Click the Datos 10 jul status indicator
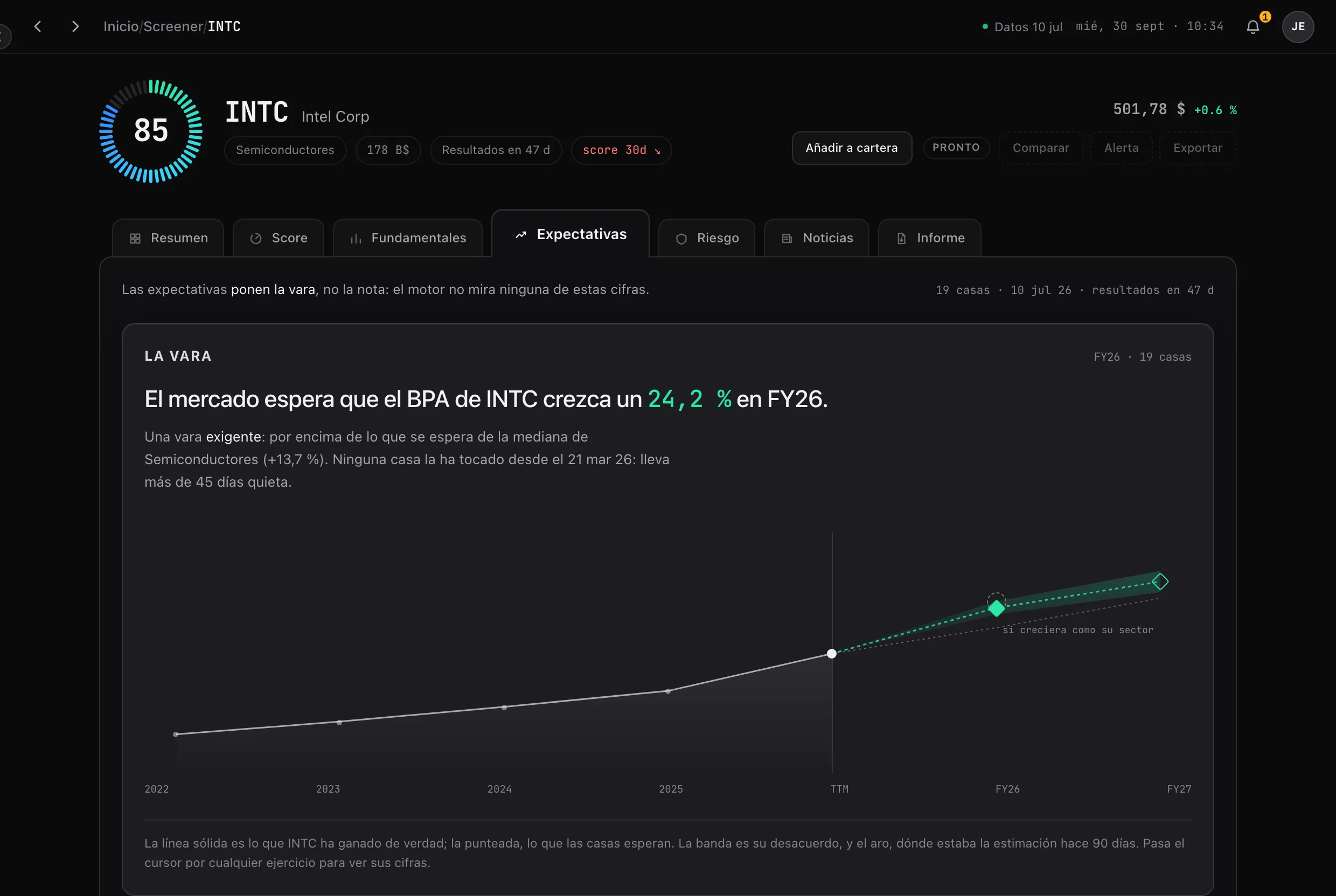 click(x=1022, y=27)
